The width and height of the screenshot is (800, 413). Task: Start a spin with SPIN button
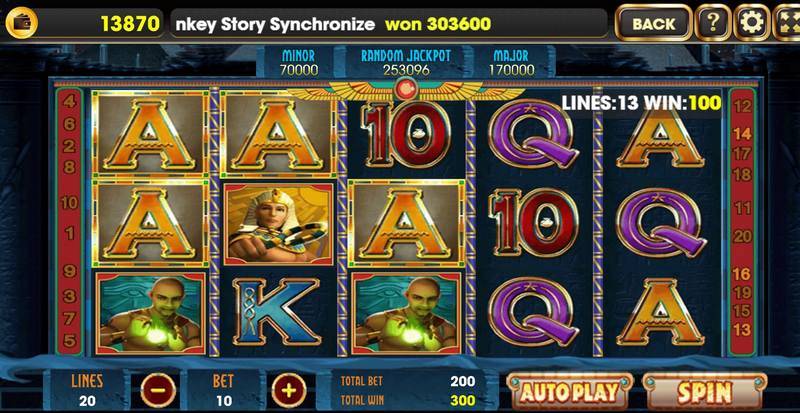704,392
